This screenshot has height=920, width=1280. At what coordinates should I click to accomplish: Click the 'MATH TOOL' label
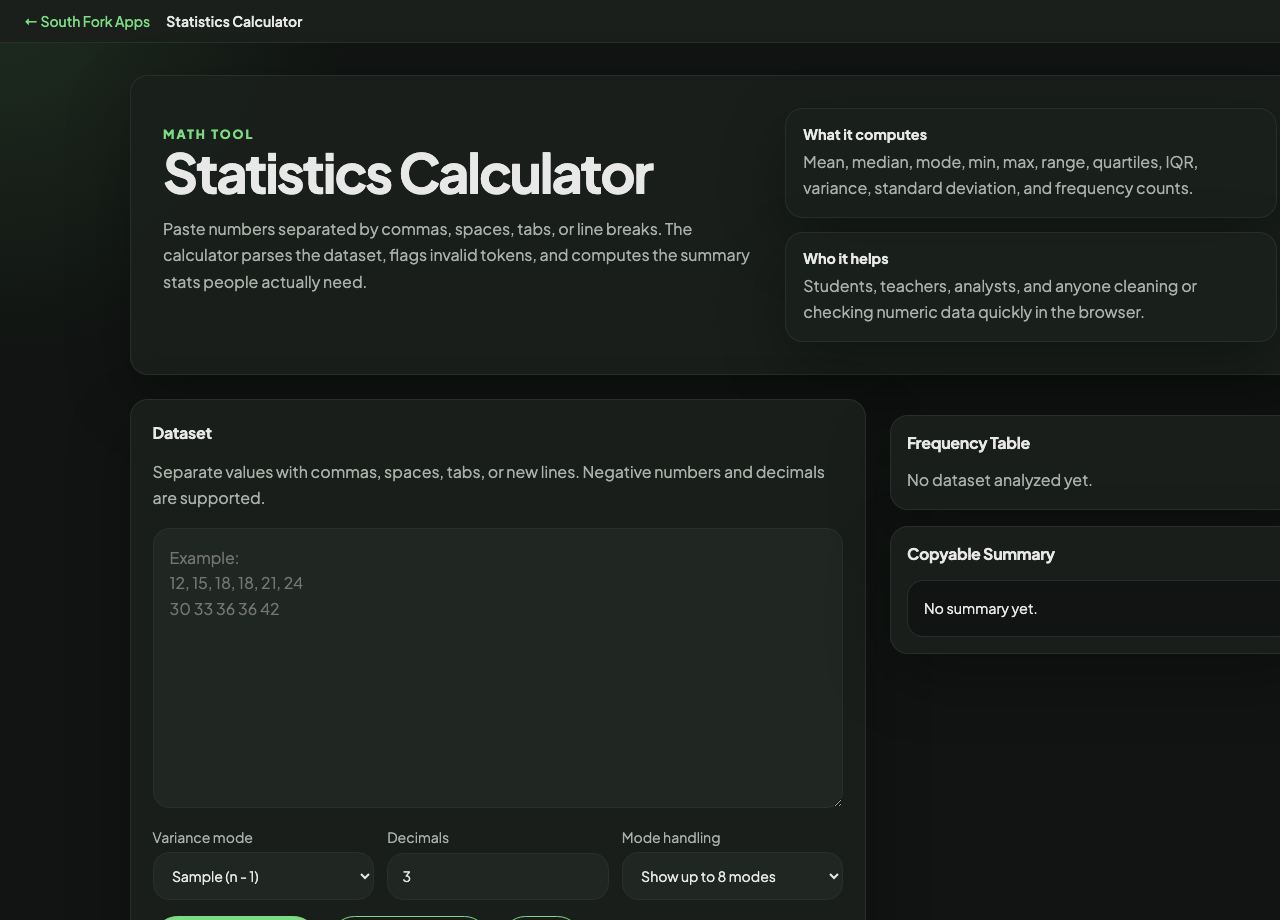point(208,134)
